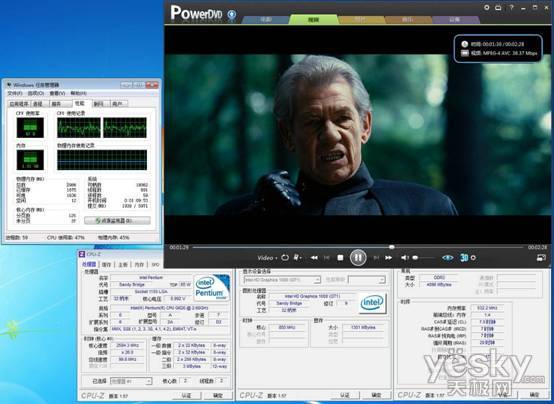Screen dimensions: 554x404
Task: Click the CPU usage gauge in Task Manager
Action: (x=30, y=128)
